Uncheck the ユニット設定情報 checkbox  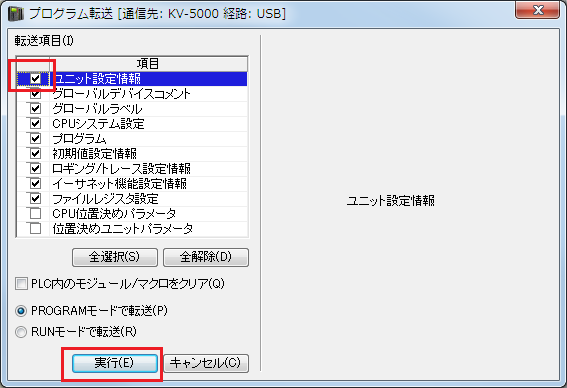point(35,78)
